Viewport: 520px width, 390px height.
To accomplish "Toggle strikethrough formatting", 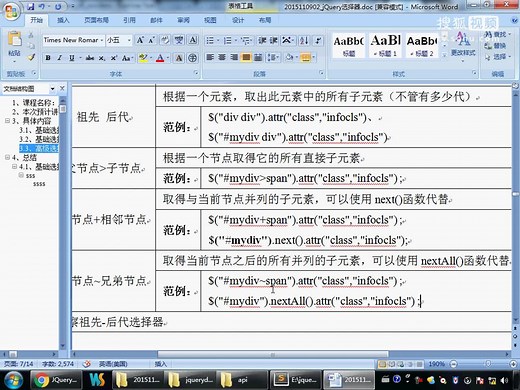I will [90, 58].
